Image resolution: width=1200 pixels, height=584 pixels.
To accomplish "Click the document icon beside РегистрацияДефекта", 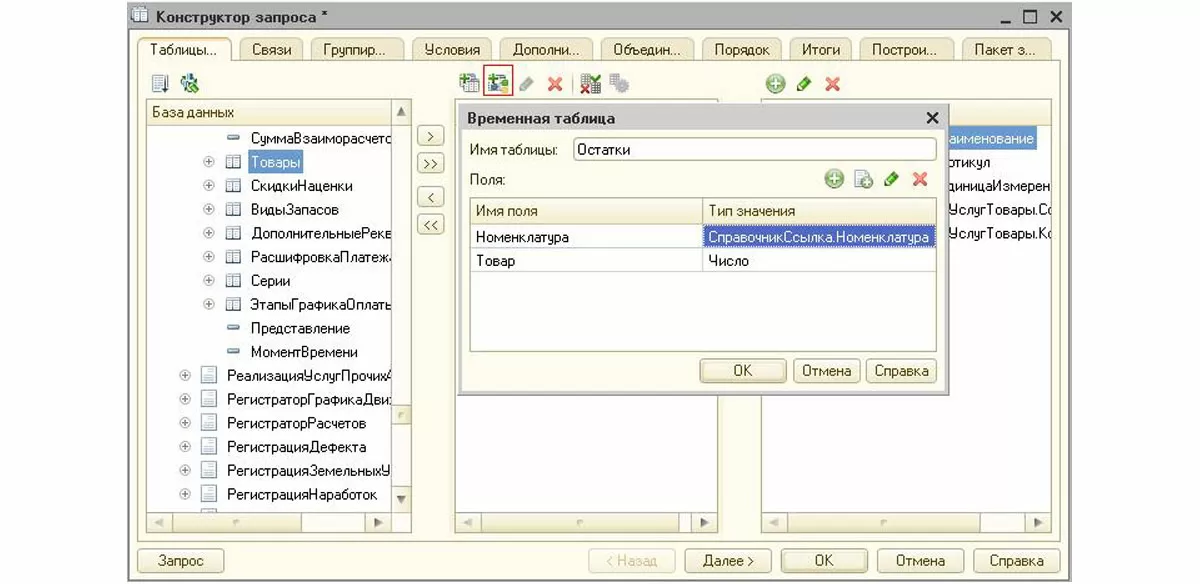I will 209,447.
